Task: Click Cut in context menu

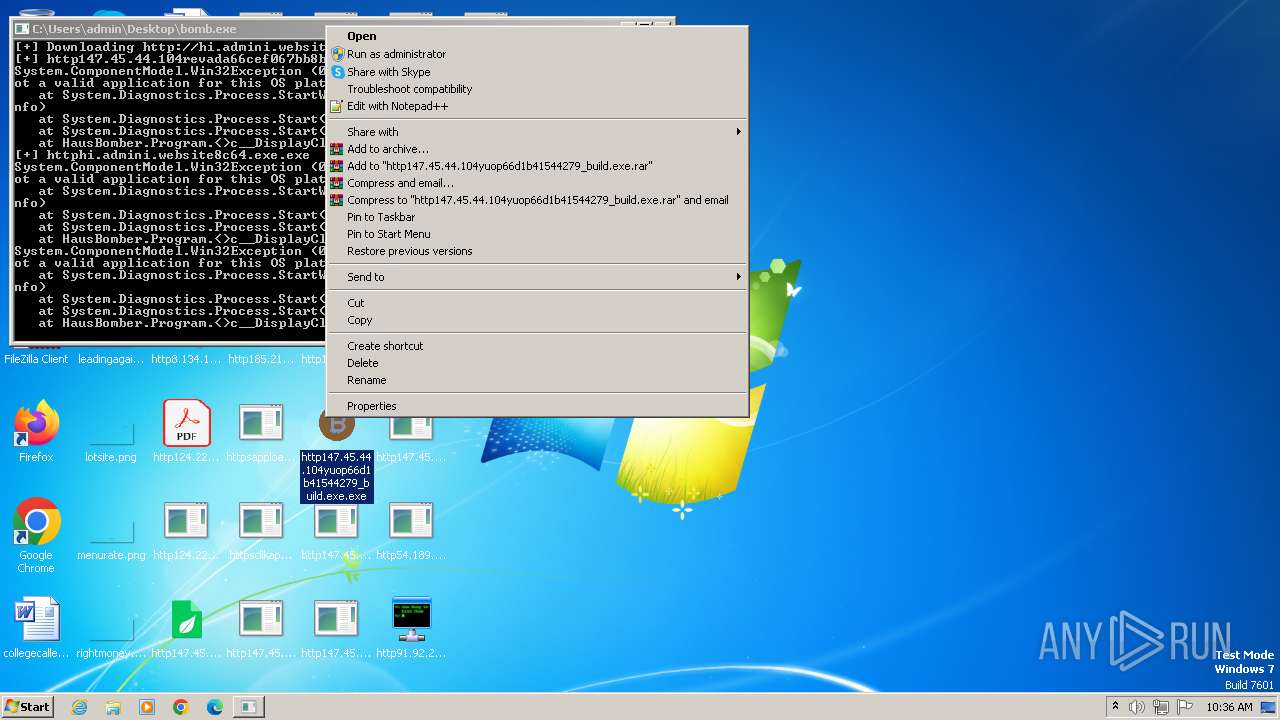Action: click(537, 303)
